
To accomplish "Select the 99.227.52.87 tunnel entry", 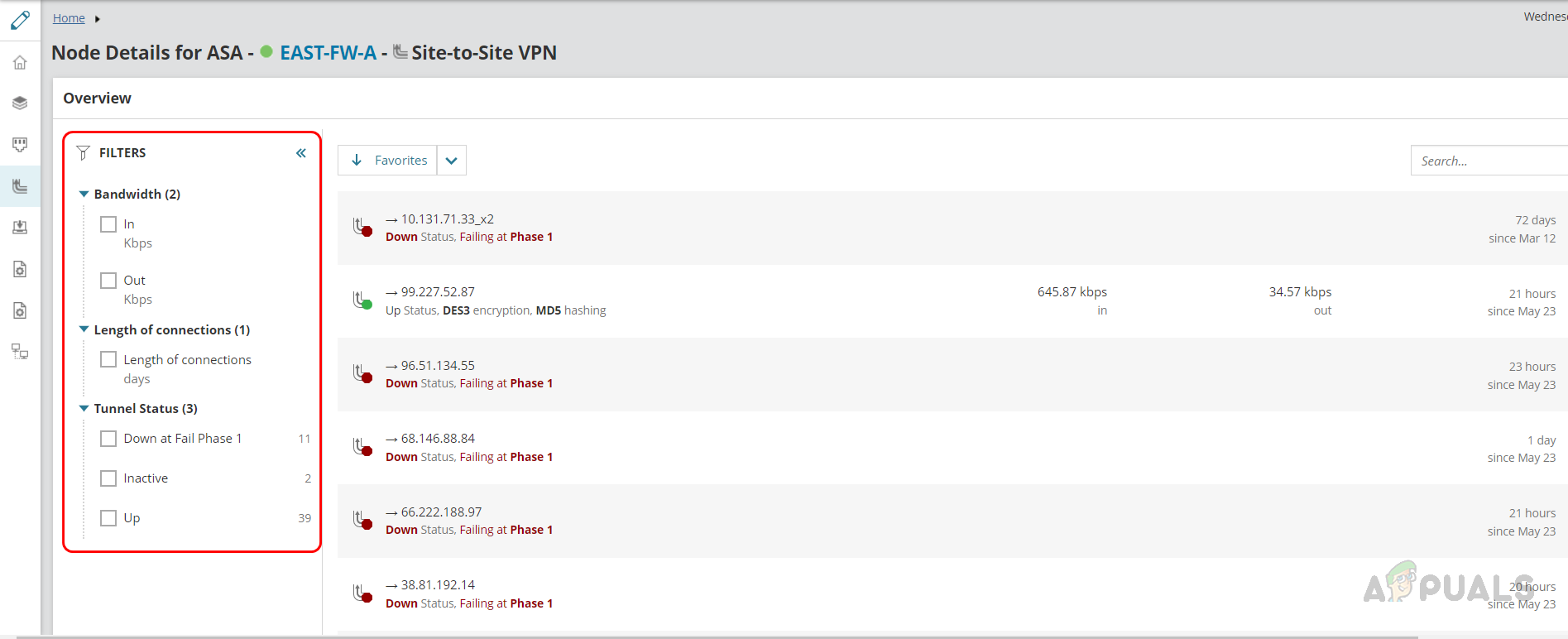I will 438,292.
